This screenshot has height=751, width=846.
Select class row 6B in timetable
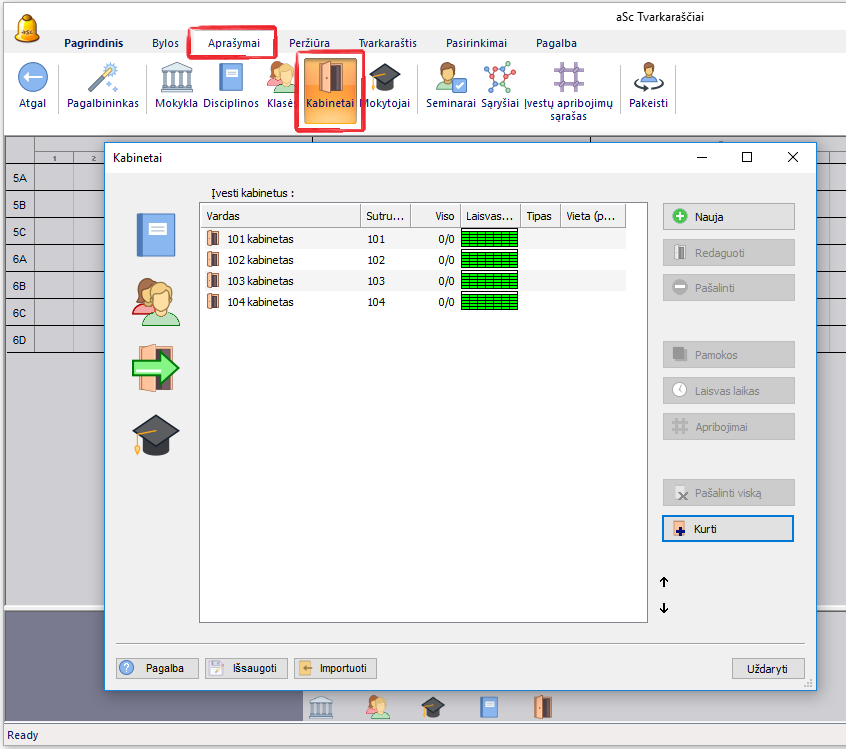20,285
